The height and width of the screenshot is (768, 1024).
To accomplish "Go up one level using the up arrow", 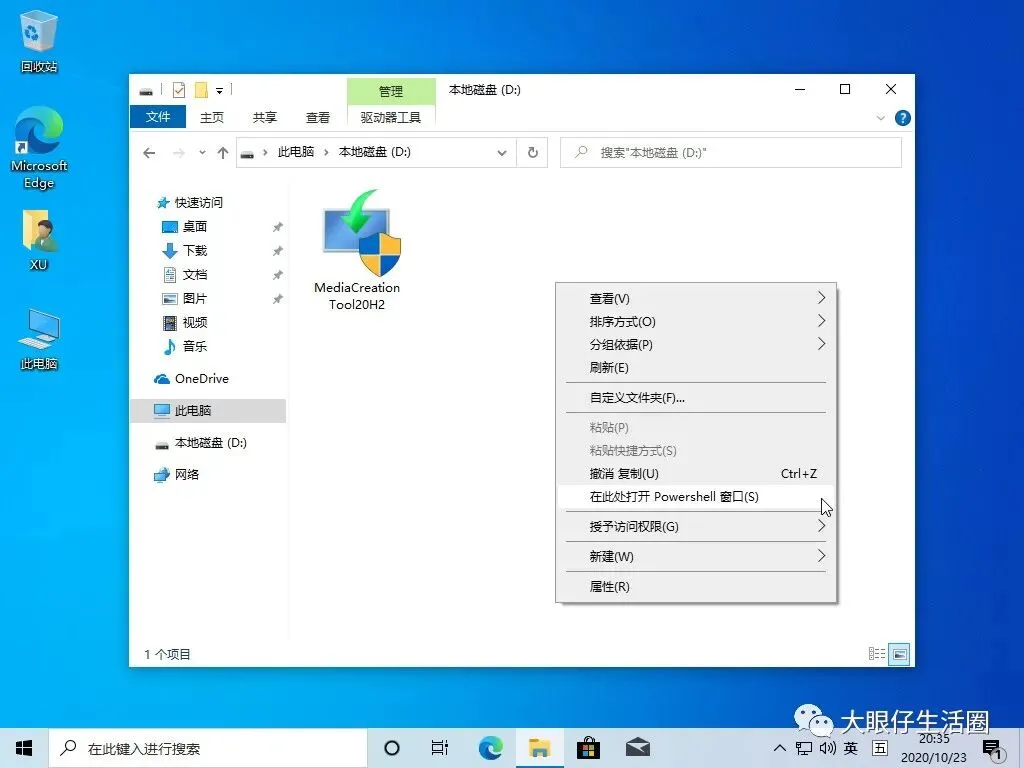I will pyautogui.click(x=222, y=152).
